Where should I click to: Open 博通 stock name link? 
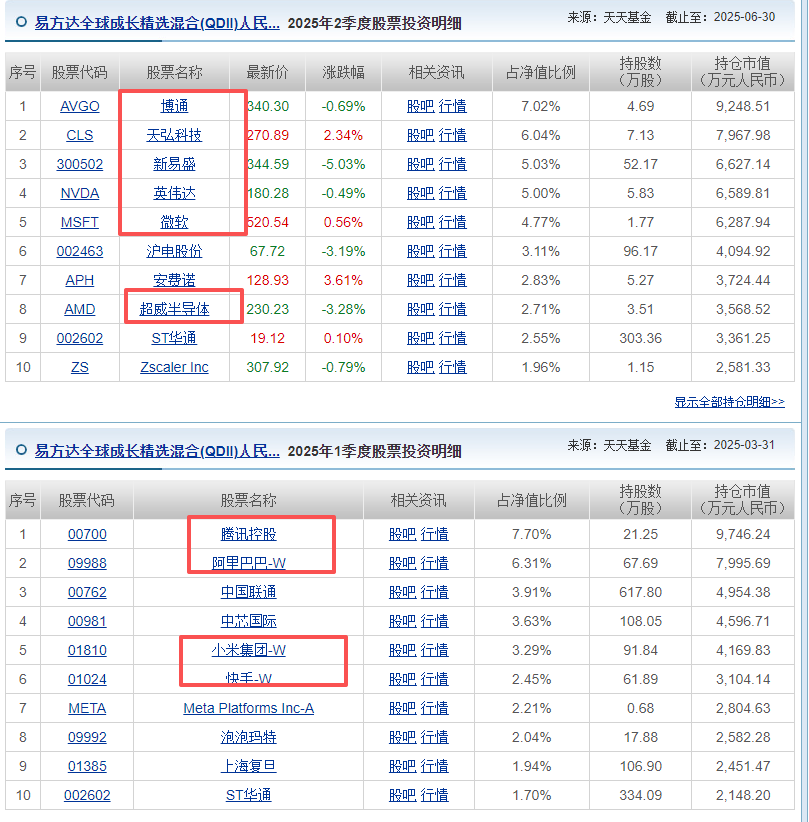tap(174, 106)
